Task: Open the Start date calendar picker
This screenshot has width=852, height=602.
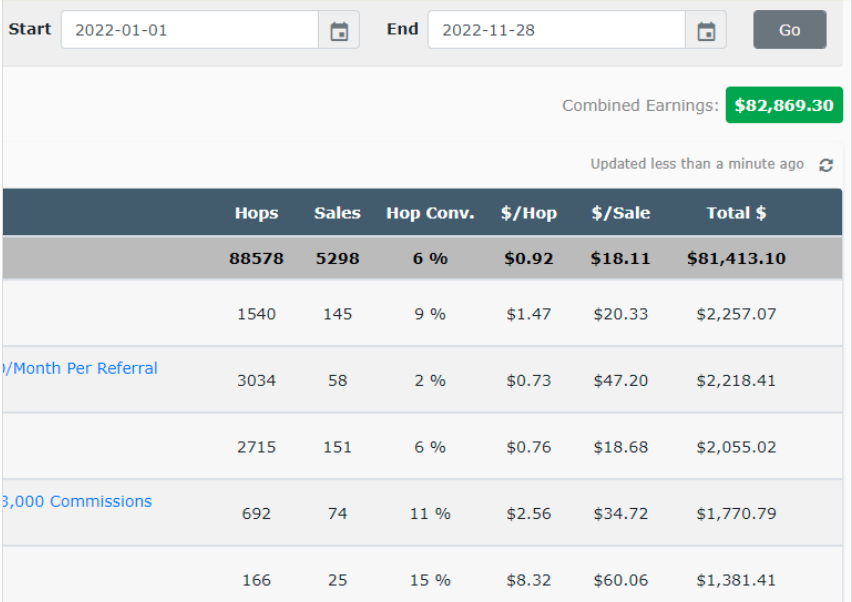Action: [x=339, y=31]
